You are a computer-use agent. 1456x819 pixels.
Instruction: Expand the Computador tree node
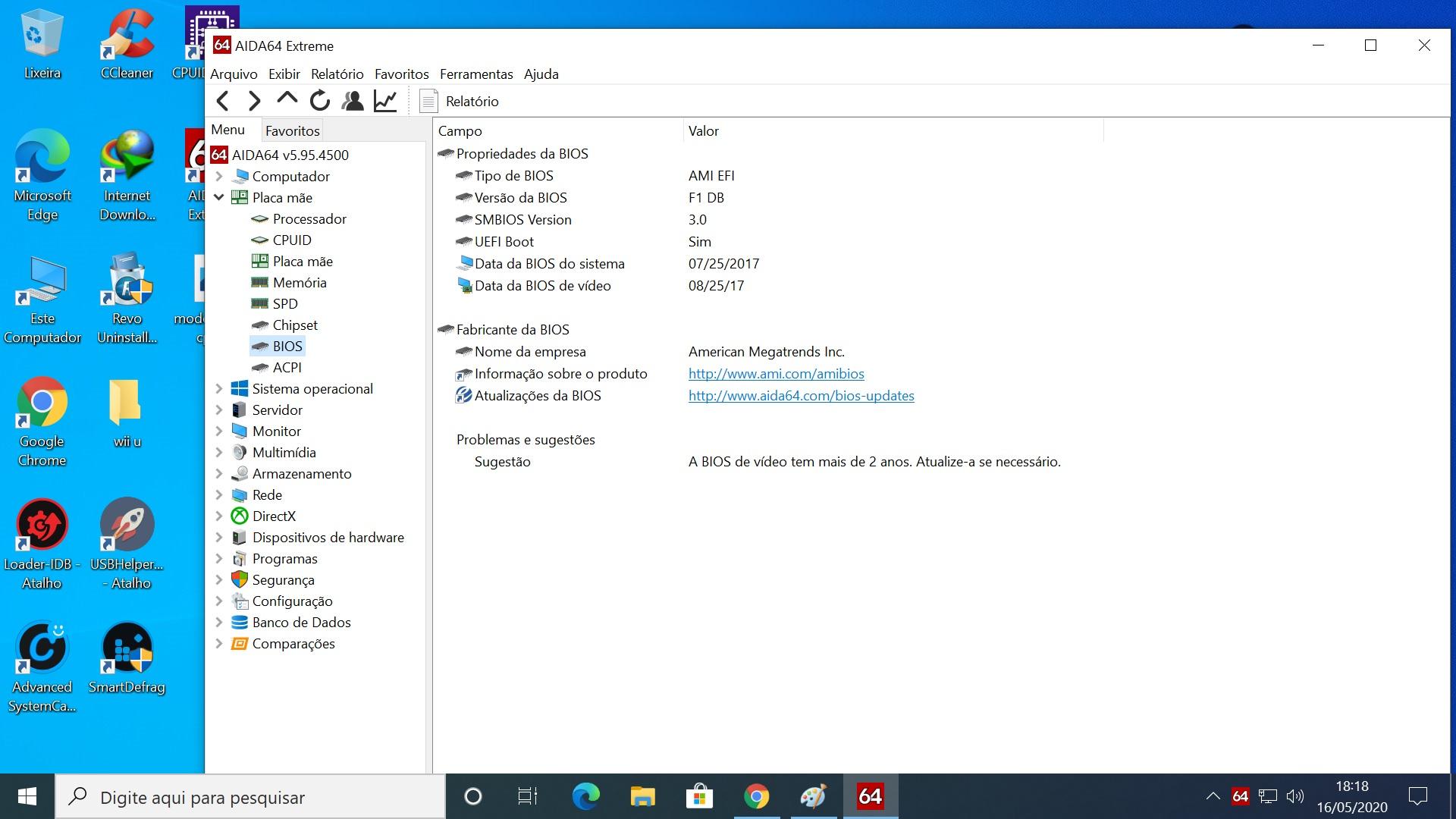coord(219,176)
